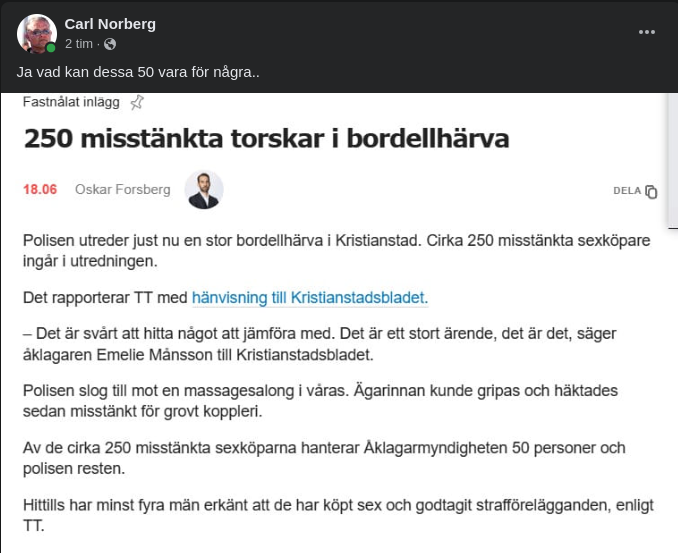Click the copy icon next to DELA
The height and width of the screenshot is (553, 678).
tap(651, 191)
